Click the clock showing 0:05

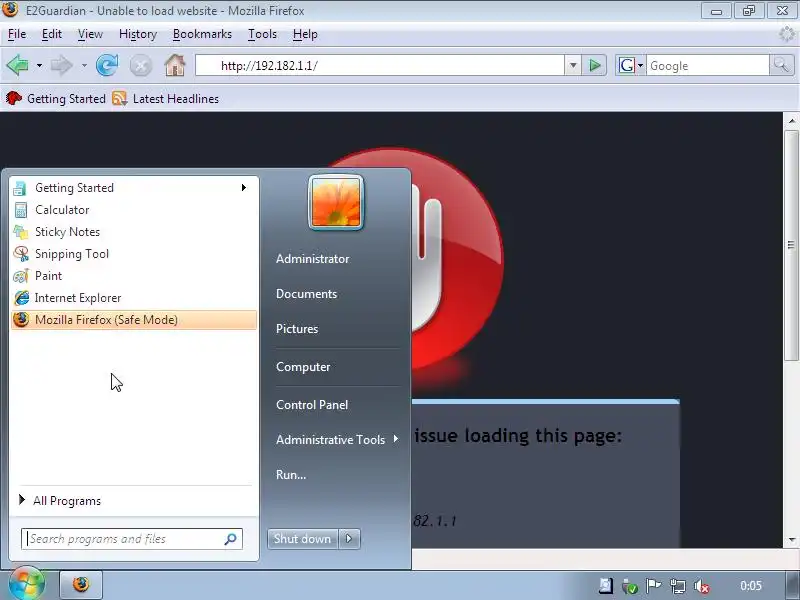pyautogui.click(x=751, y=586)
